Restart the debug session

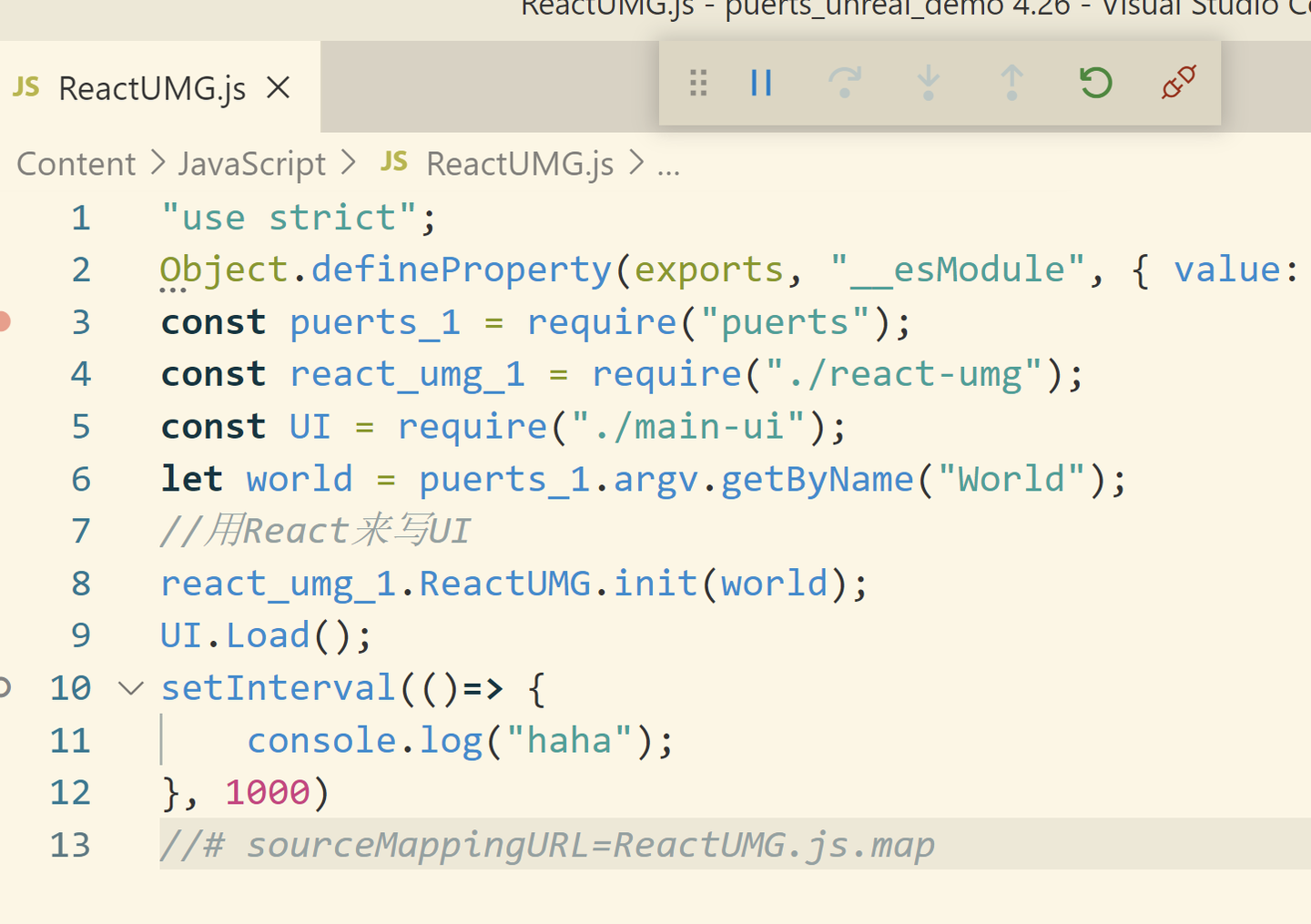tap(1094, 83)
